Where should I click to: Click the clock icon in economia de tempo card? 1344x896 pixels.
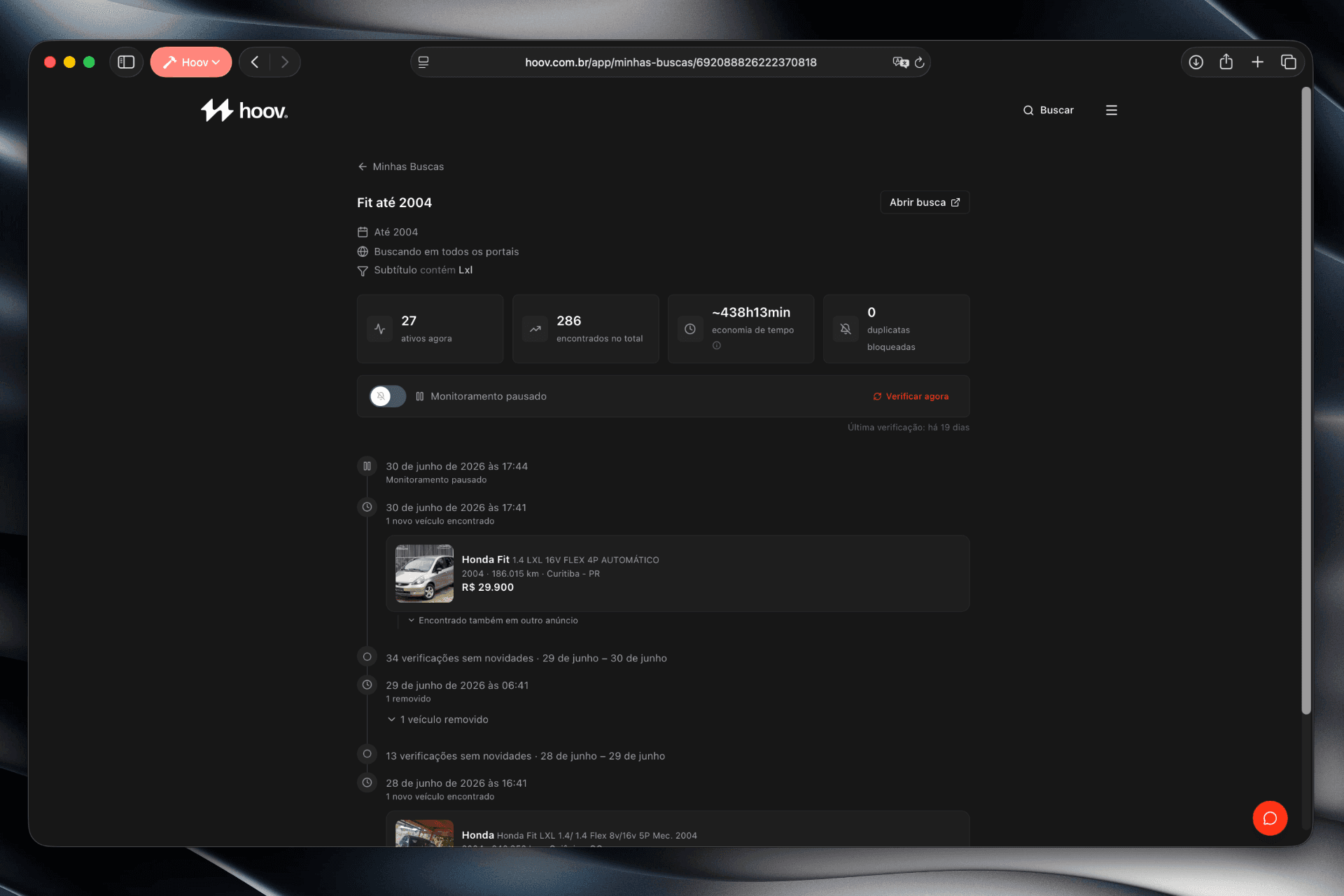(x=690, y=329)
